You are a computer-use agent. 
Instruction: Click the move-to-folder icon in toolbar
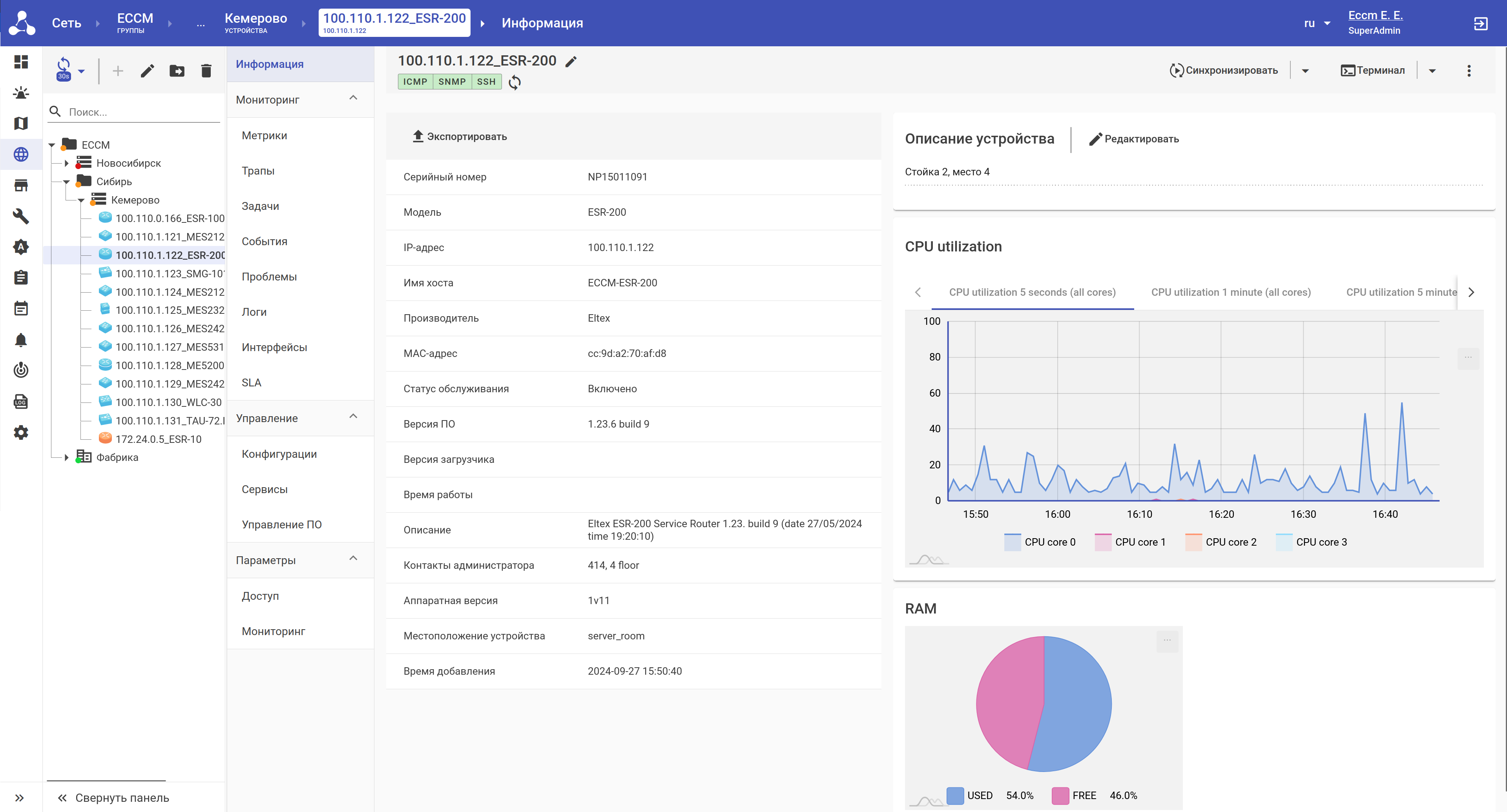click(177, 71)
